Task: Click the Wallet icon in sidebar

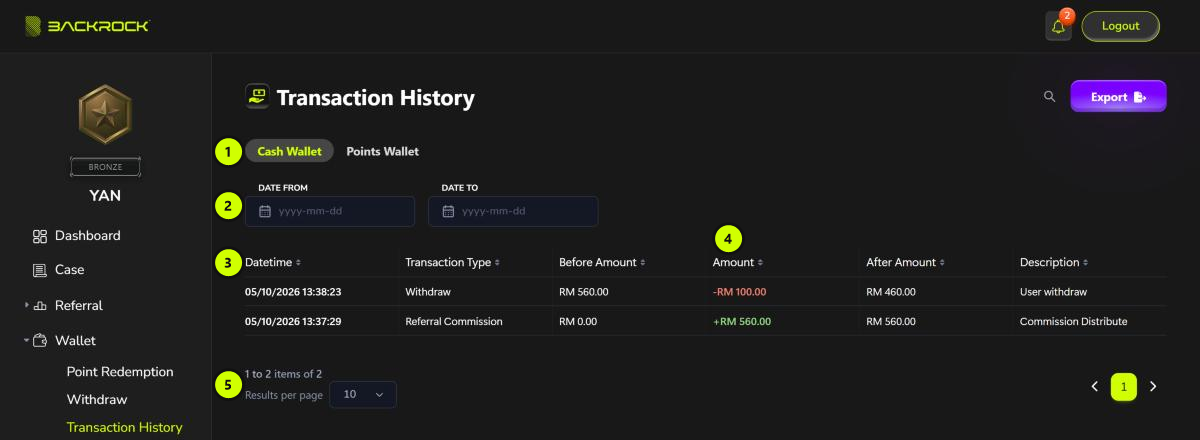Action: (x=40, y=341)
